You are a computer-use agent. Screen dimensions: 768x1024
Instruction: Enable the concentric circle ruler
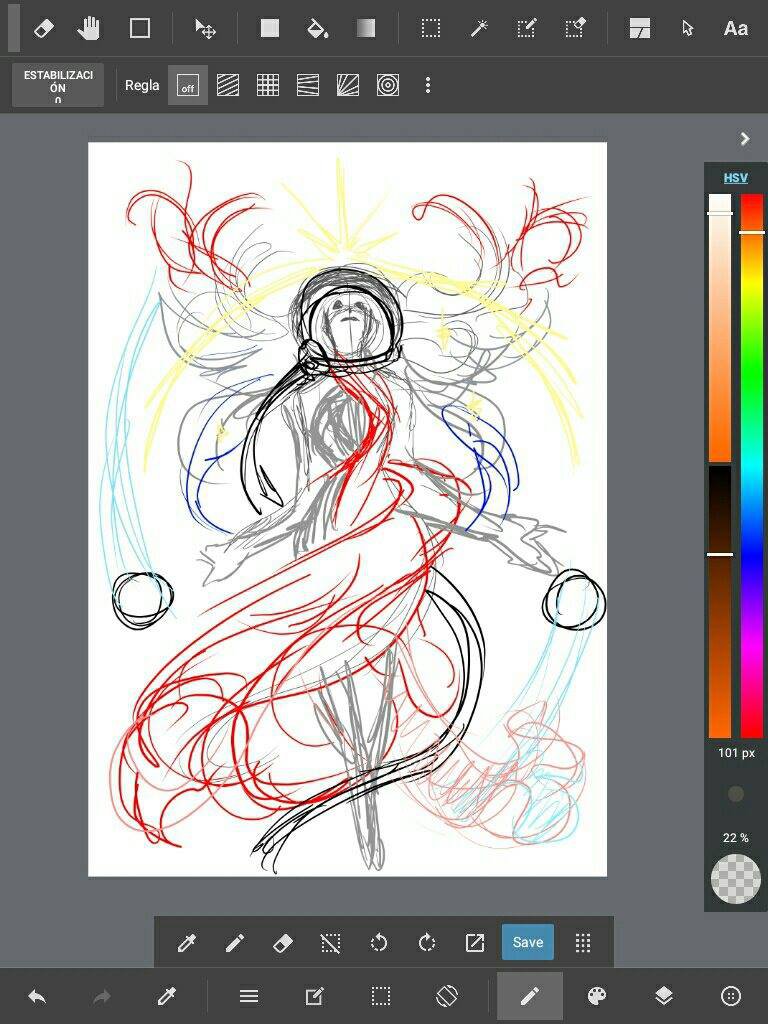coord(388,86)
